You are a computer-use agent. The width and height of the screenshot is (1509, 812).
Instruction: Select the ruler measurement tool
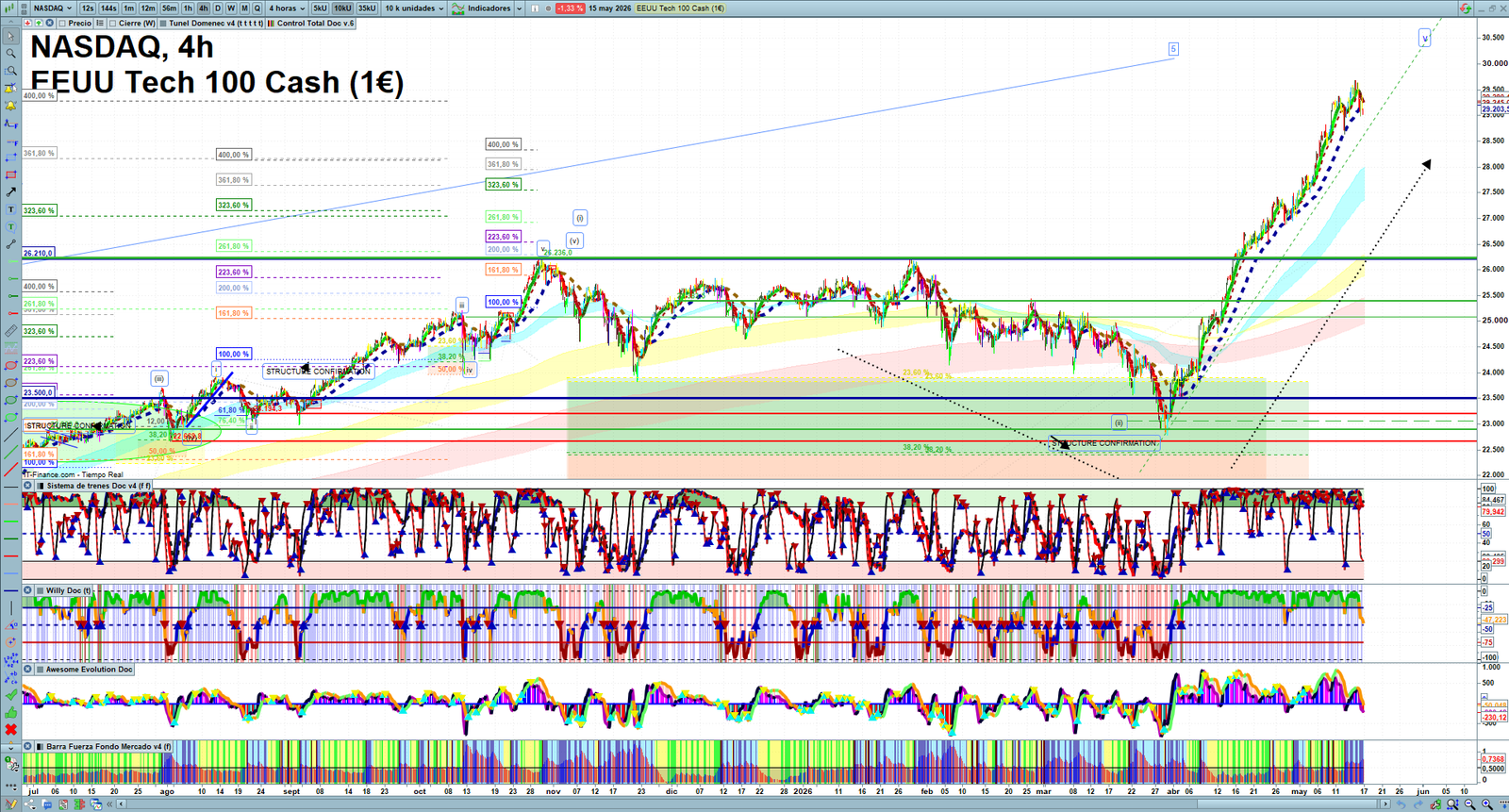click(x=10, y=331)
